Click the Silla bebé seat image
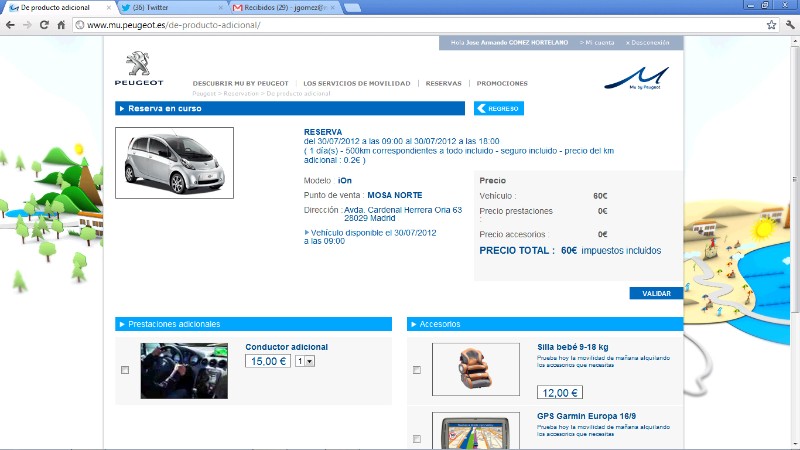This screenshot has height=450, width=800. (476, 369)
